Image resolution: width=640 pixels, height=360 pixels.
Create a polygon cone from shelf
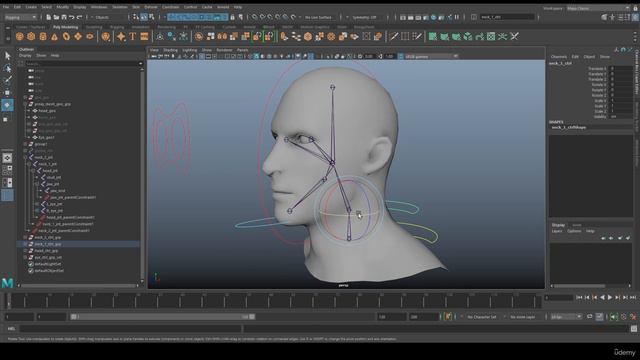pos(54,37)
